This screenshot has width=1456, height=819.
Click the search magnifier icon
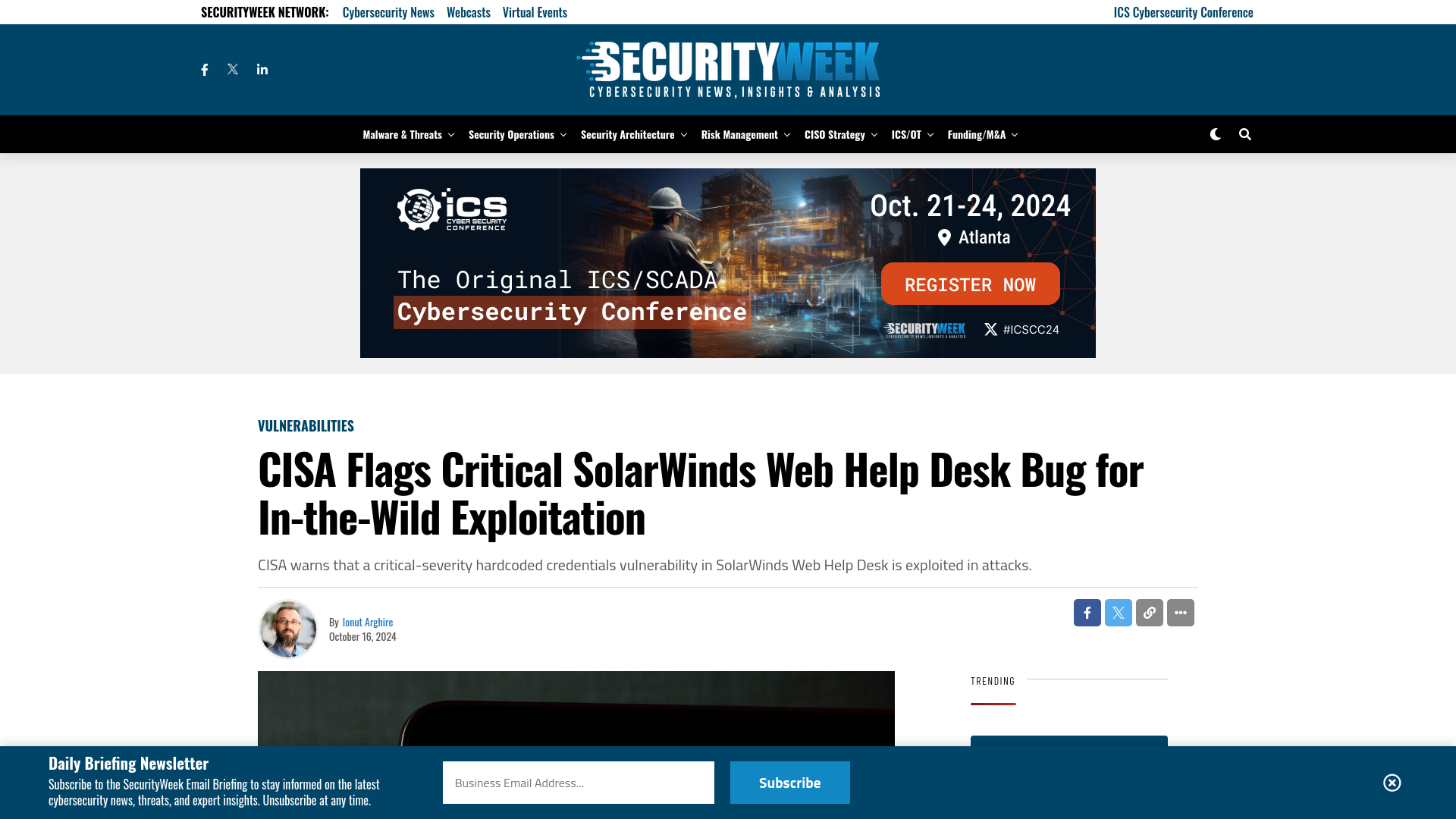point(1245,134)
